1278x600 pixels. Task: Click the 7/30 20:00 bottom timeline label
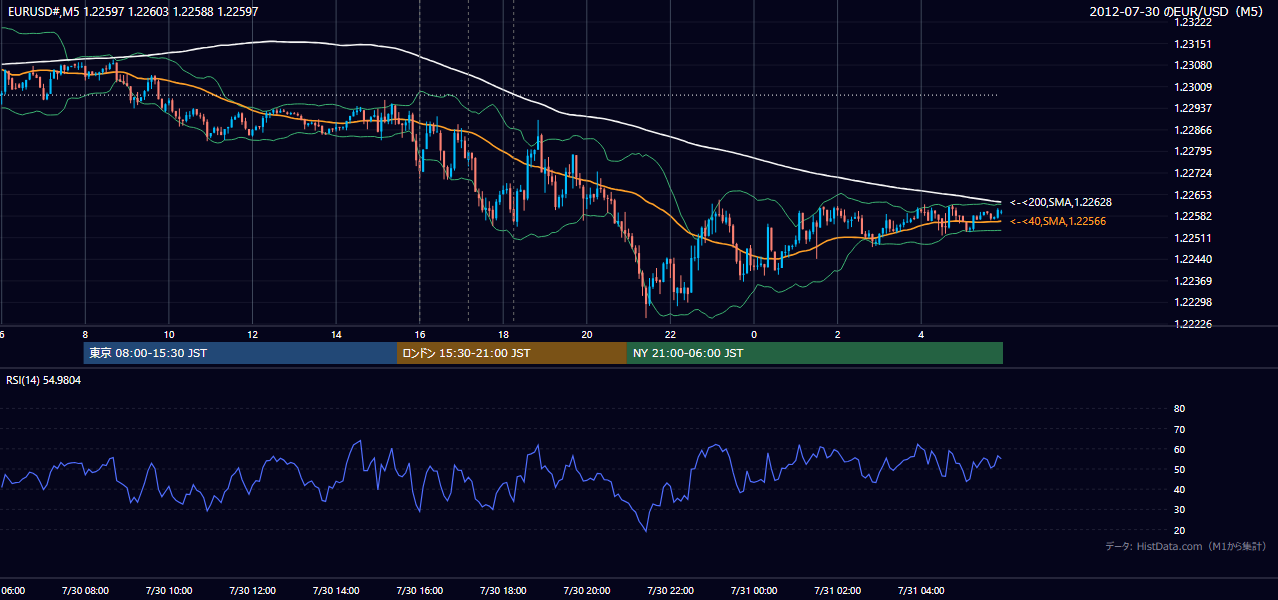586,590
